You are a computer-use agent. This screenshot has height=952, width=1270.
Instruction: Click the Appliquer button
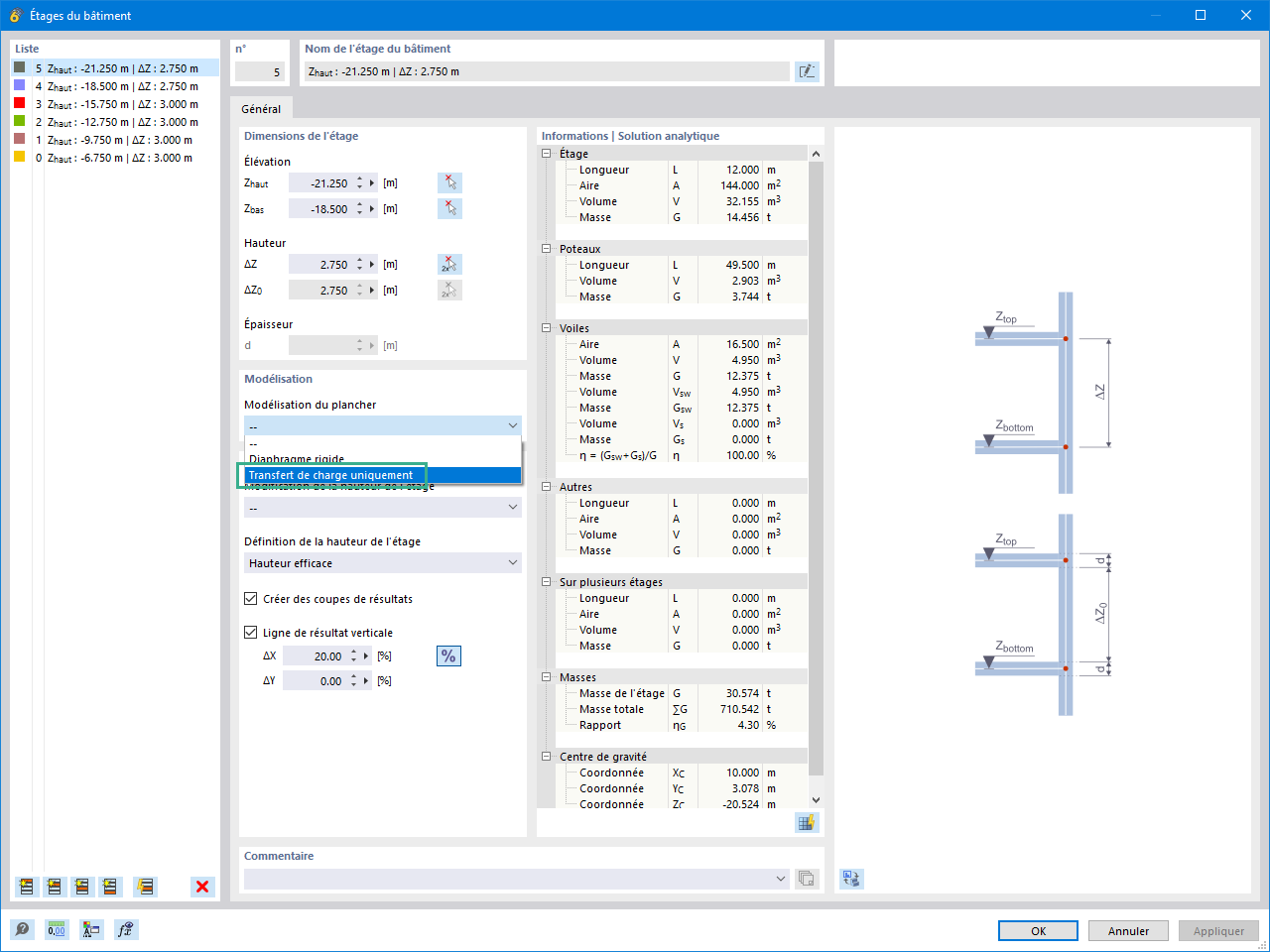tap(1218, 931)
